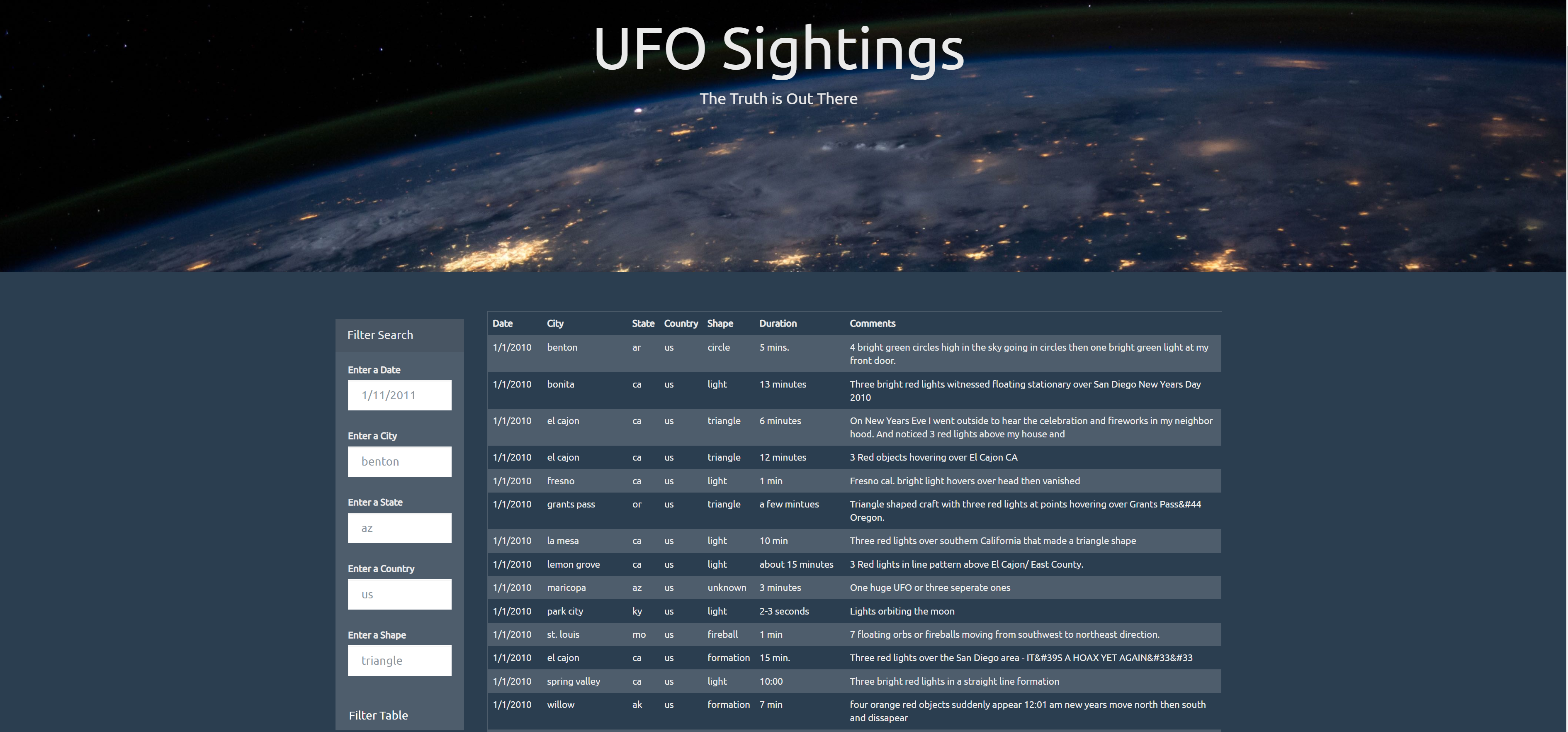Viewport: 1568px width, 732px height.
Task: Select the park city cell
Action: [565, 611]
